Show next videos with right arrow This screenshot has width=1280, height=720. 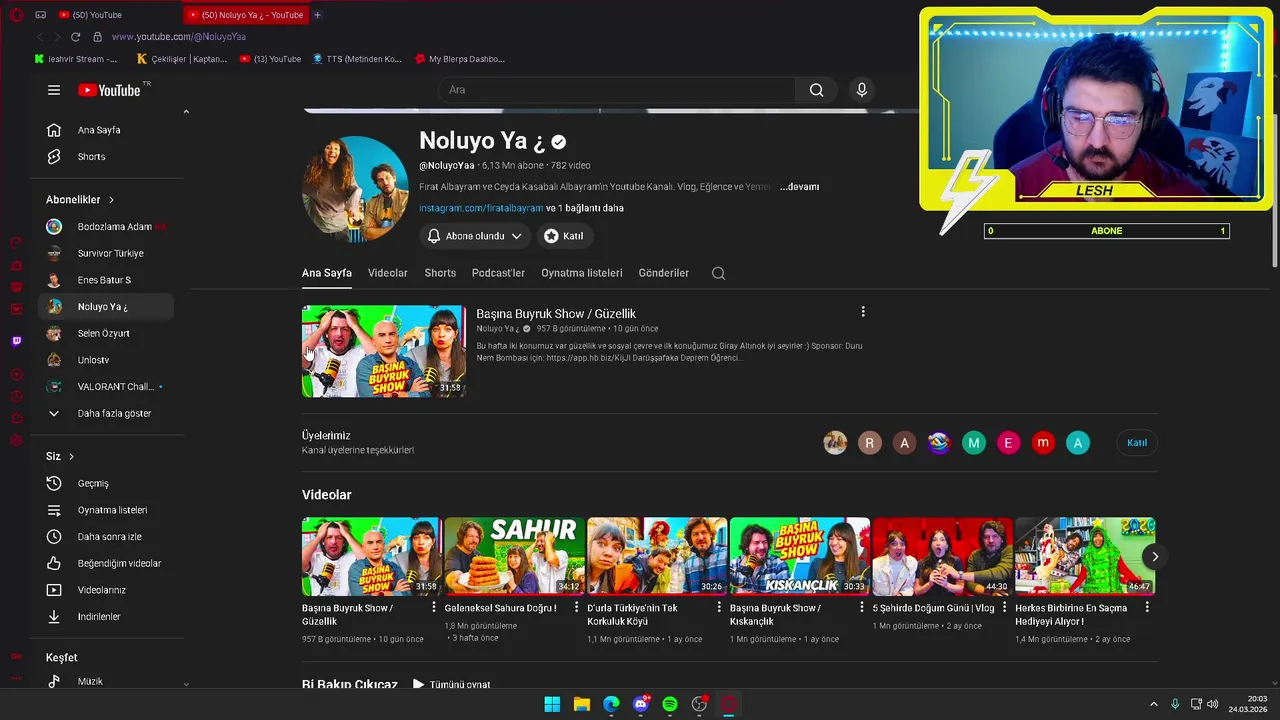point(1155,557)
